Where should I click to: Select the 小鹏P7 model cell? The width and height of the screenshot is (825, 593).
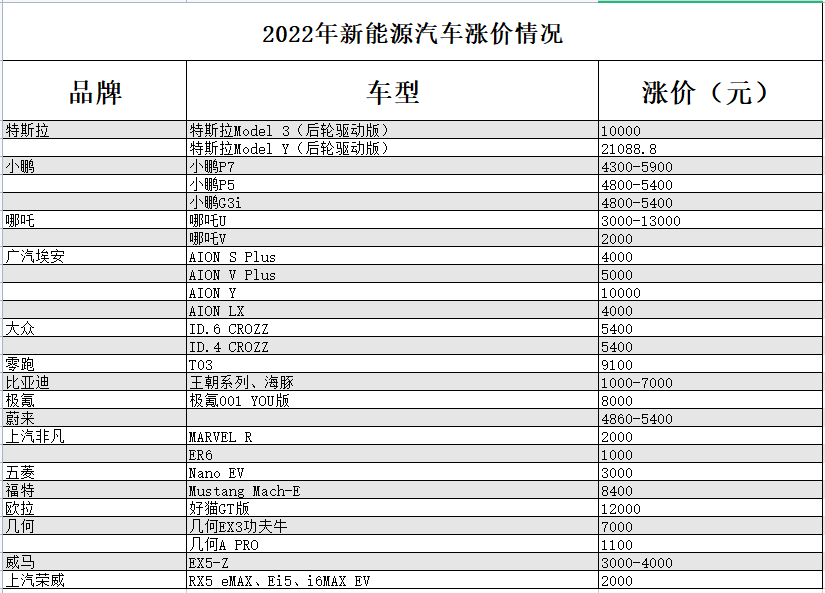pyautogui.click(x=392, y=166)
